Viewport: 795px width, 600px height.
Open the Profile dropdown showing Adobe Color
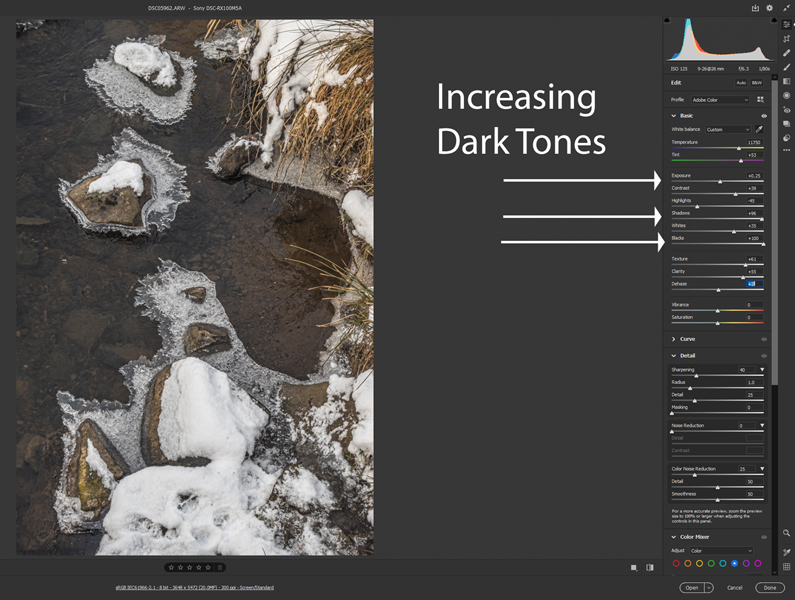point(720,100)
